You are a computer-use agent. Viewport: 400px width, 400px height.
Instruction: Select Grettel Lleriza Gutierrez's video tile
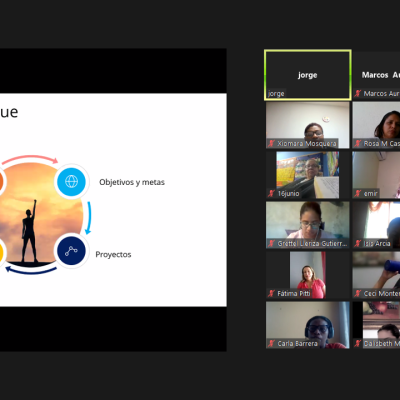(308, 225)
